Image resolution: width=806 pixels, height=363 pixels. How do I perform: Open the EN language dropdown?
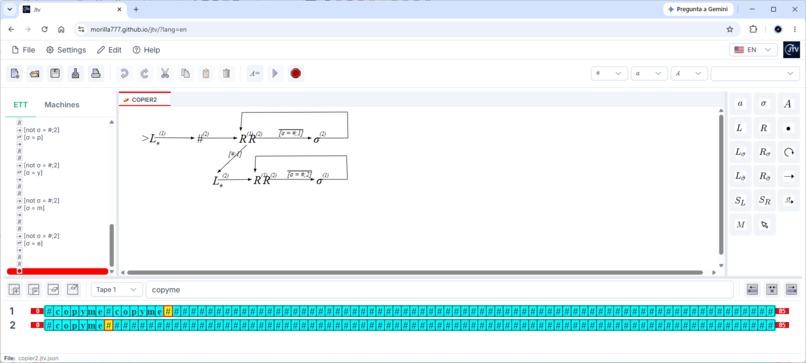pyautogui.click(x=753, y=50)
